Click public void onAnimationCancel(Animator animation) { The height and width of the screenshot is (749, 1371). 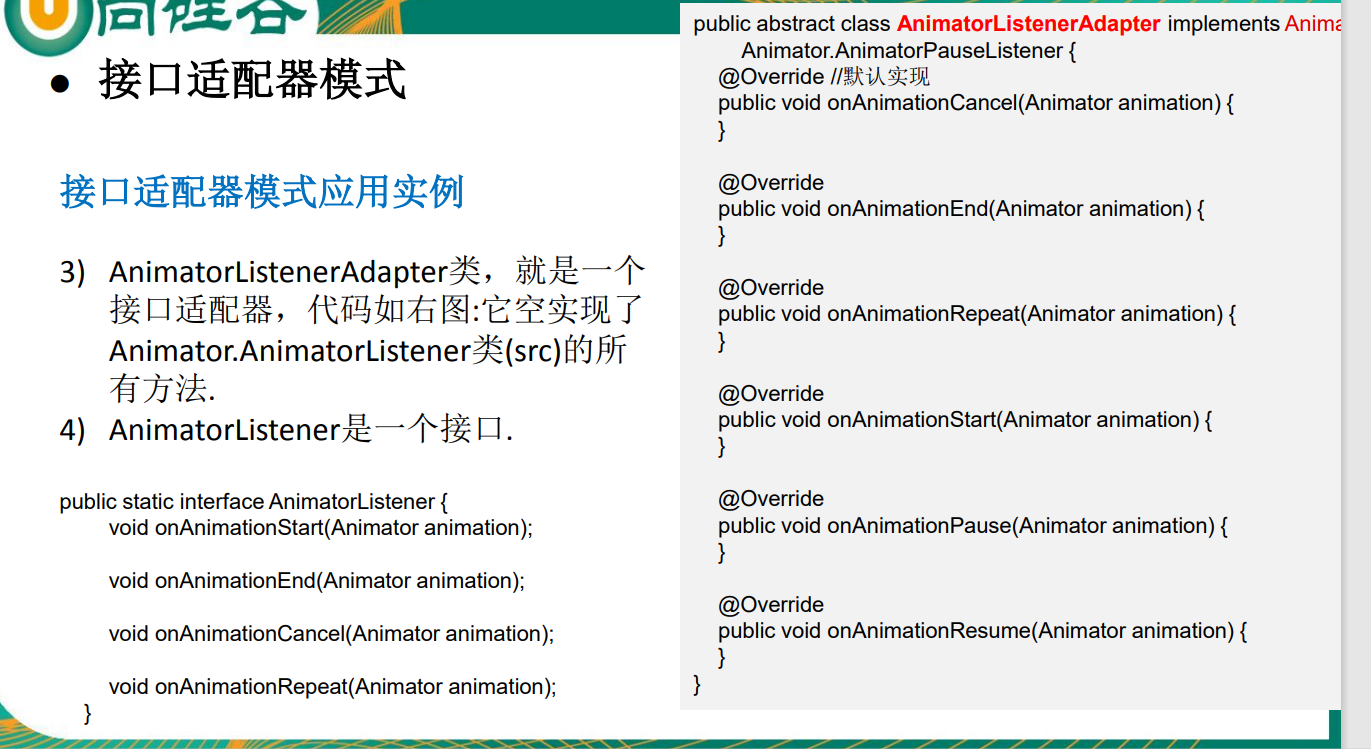tap(976, 103)
